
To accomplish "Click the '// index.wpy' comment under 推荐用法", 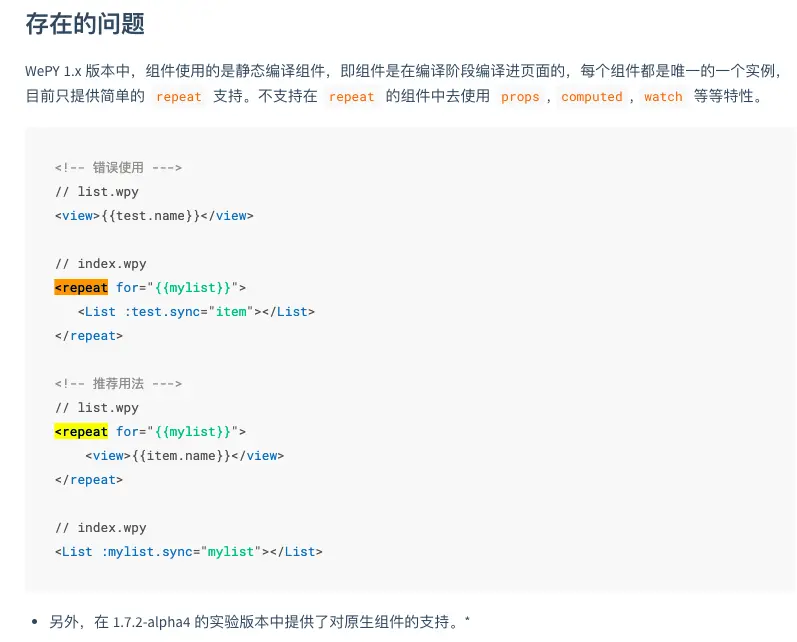I will click(x=101, y=527).
